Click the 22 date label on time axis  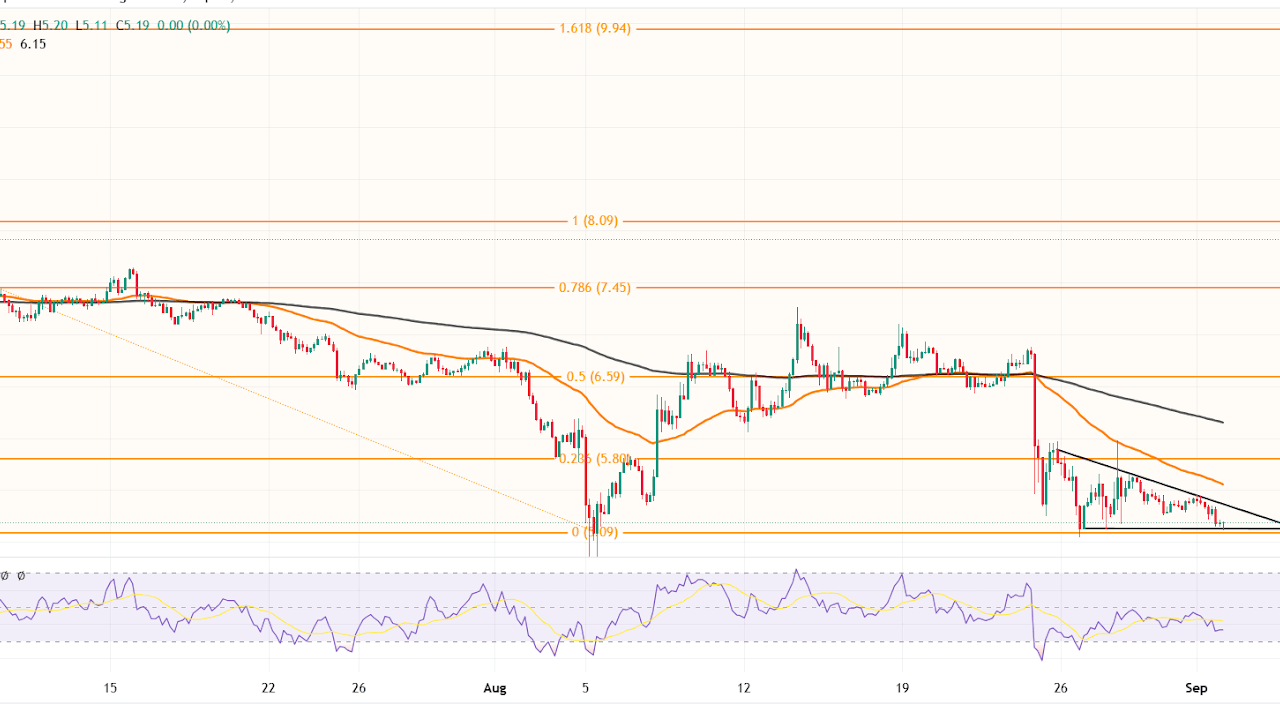[x=268, y=688]
